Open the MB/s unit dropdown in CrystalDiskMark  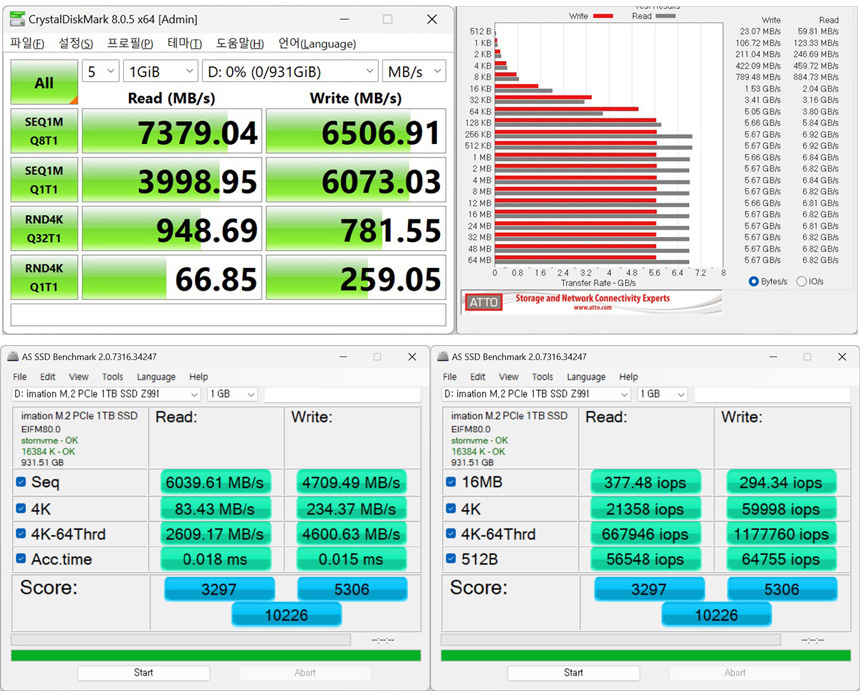[414, 71]
